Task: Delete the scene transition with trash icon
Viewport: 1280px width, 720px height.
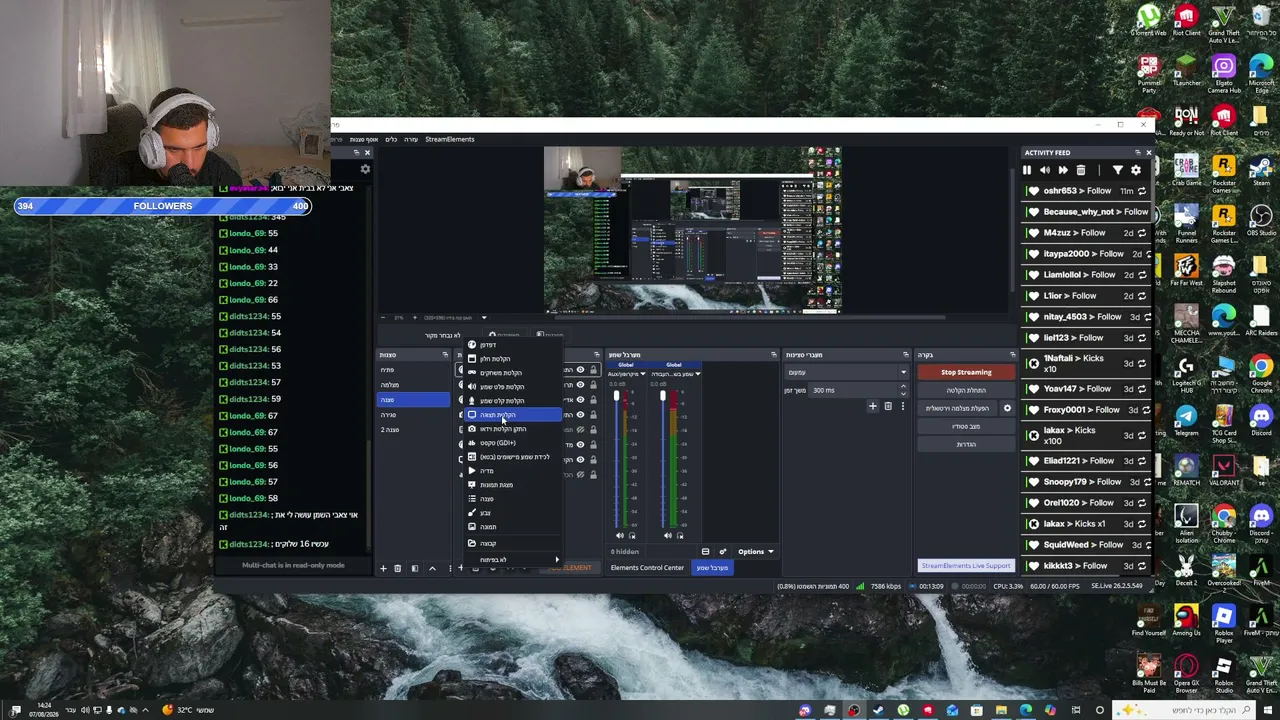Action: tap(887, 406)
